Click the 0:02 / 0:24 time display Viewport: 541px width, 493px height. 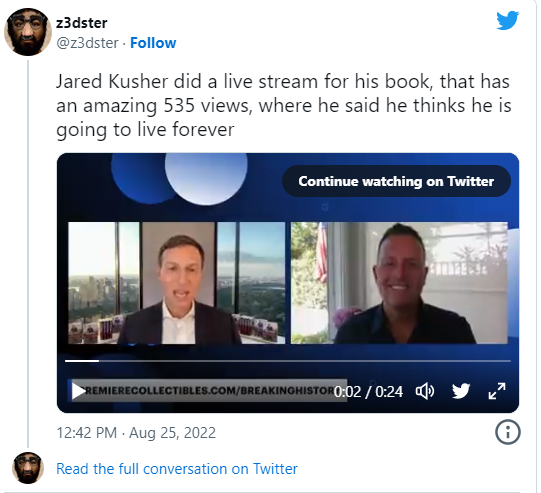click(x=368, y=392)
